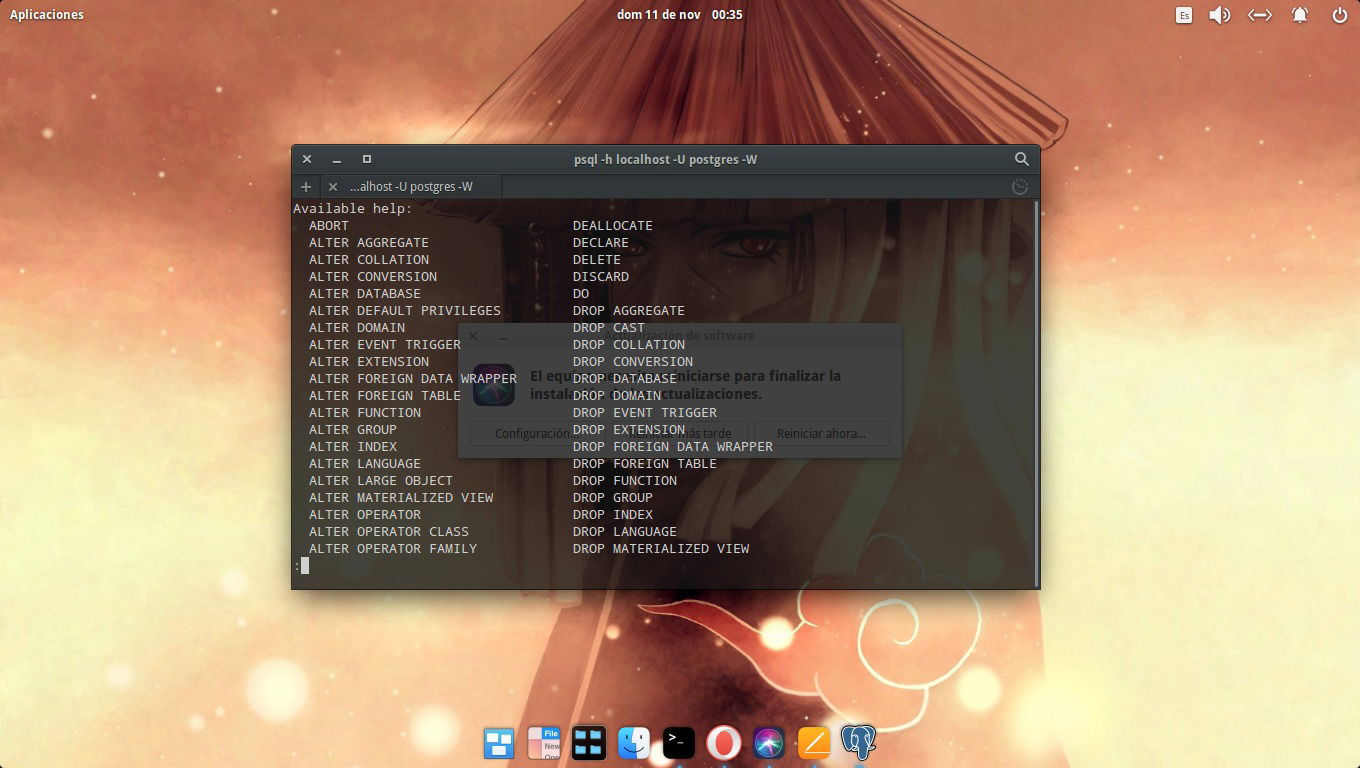Click the terminal's vertical scrollbar
Viewport: 1360px width, 768px height.
pyautogui.click(x=1035, y=393)
